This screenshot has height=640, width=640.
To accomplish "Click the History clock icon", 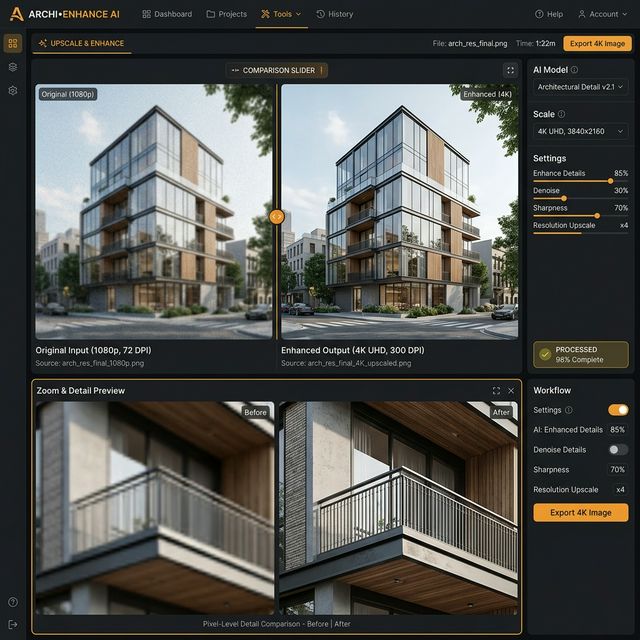I will point(320,14).
